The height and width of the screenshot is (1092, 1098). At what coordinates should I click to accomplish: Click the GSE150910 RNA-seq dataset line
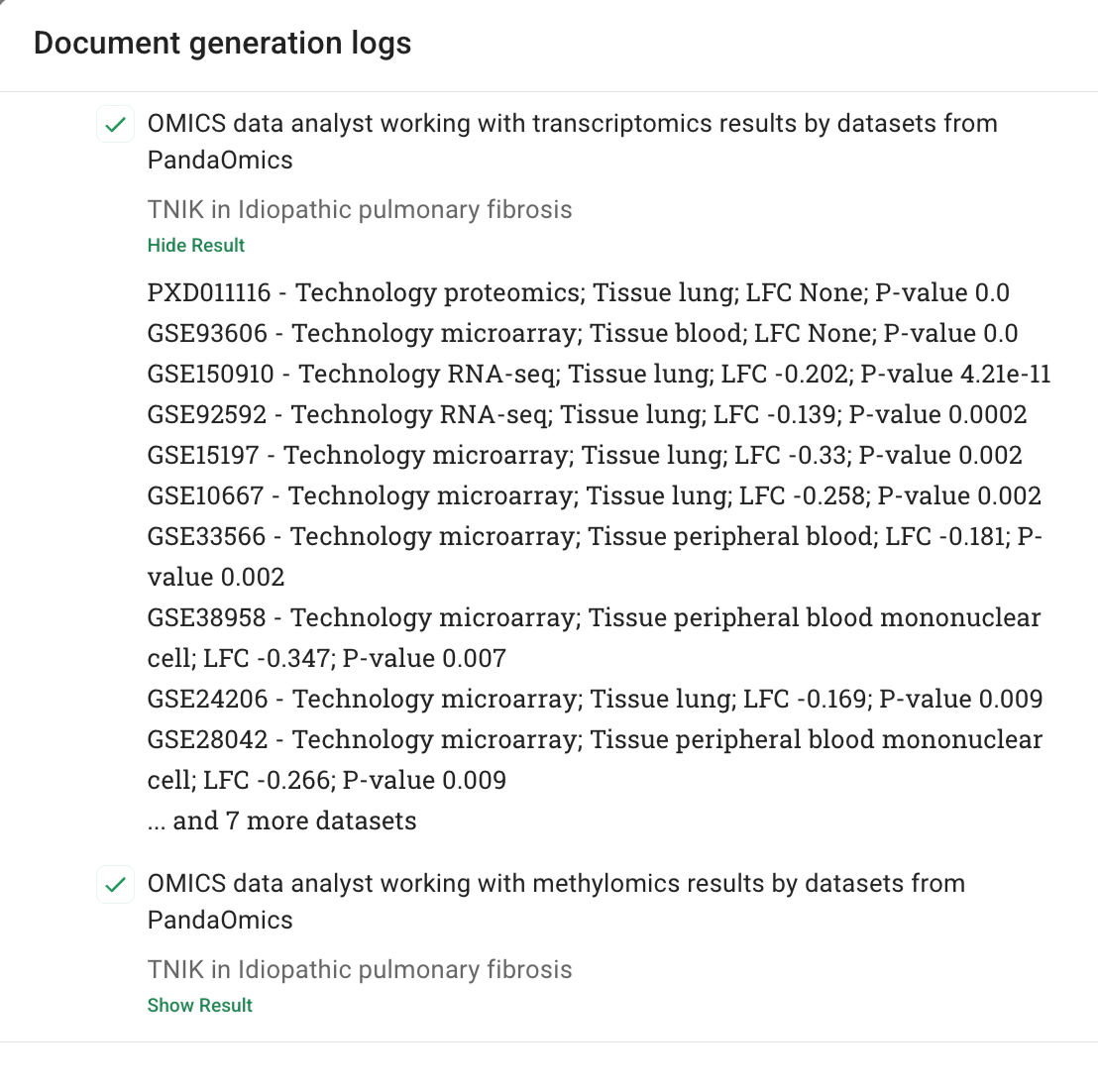(599, 375)
